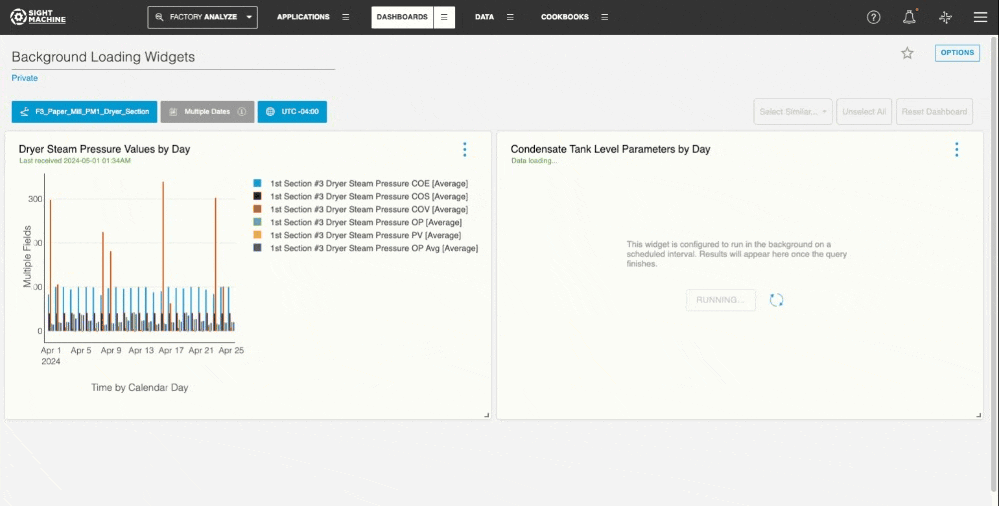Open the Select Similar dropdown

pos(793,112)
